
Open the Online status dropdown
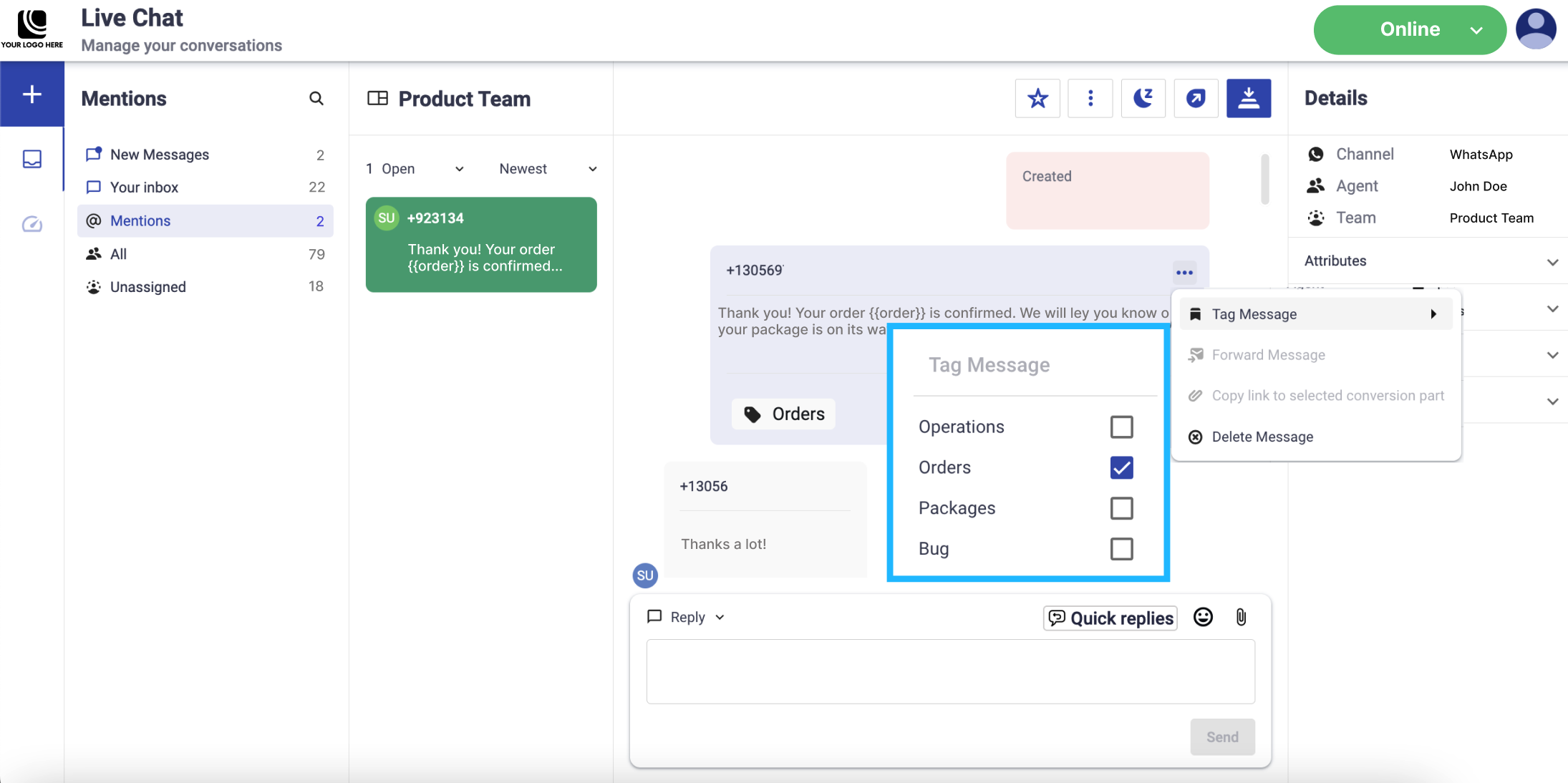coord(1409,29)
